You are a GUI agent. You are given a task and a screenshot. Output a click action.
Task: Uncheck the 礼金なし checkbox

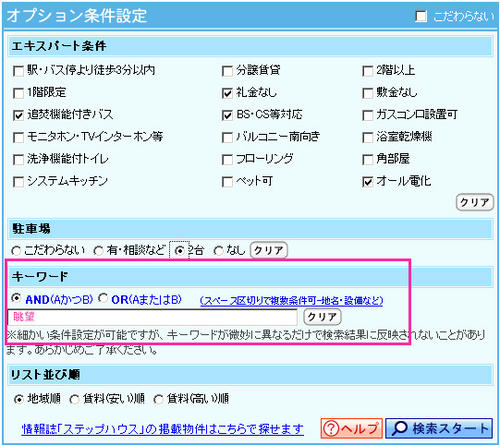[227, 93]
